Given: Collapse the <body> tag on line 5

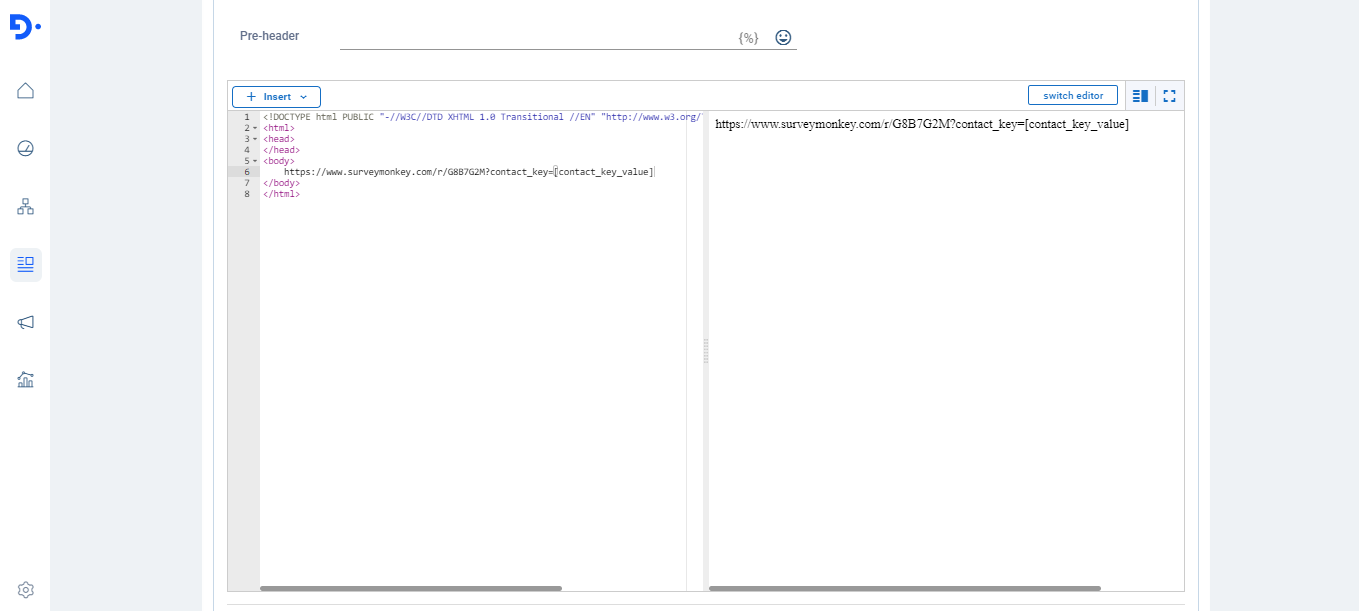Looking at the screenshot, I should (x=255, y=161).
